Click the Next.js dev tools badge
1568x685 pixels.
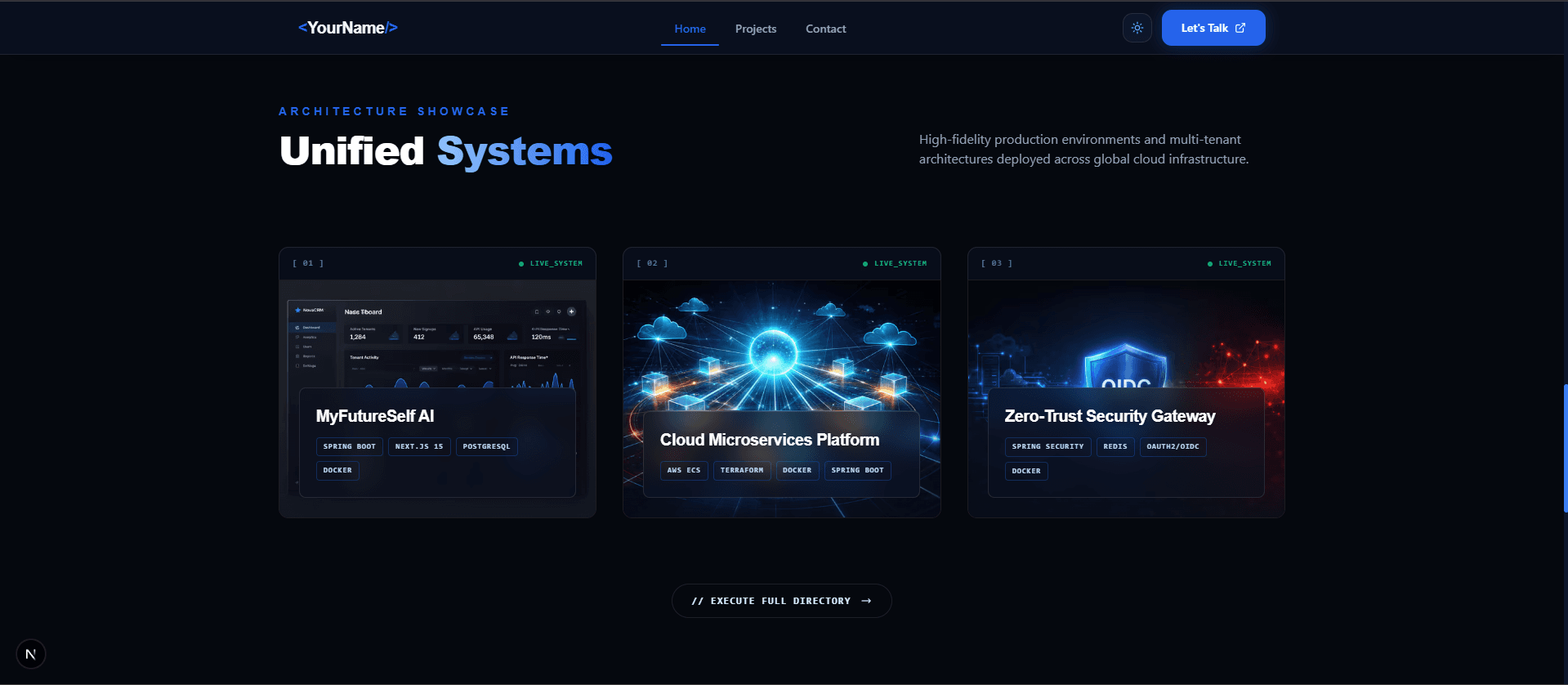pos(31,654)
